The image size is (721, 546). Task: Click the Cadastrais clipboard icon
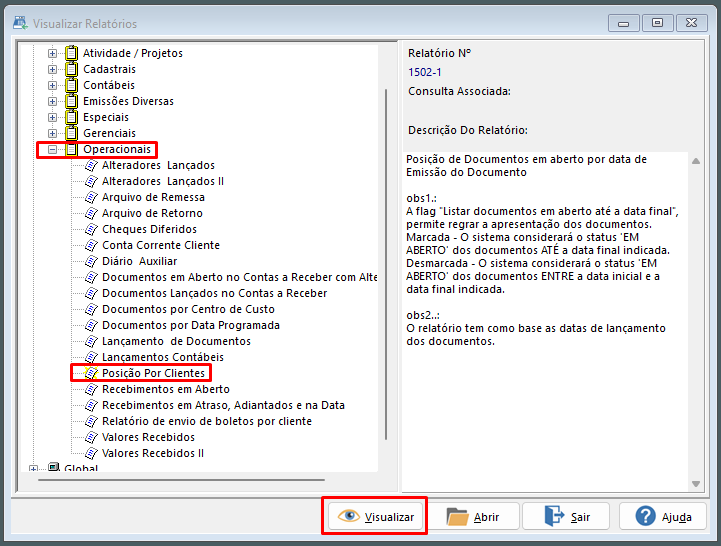pos(71,69)
